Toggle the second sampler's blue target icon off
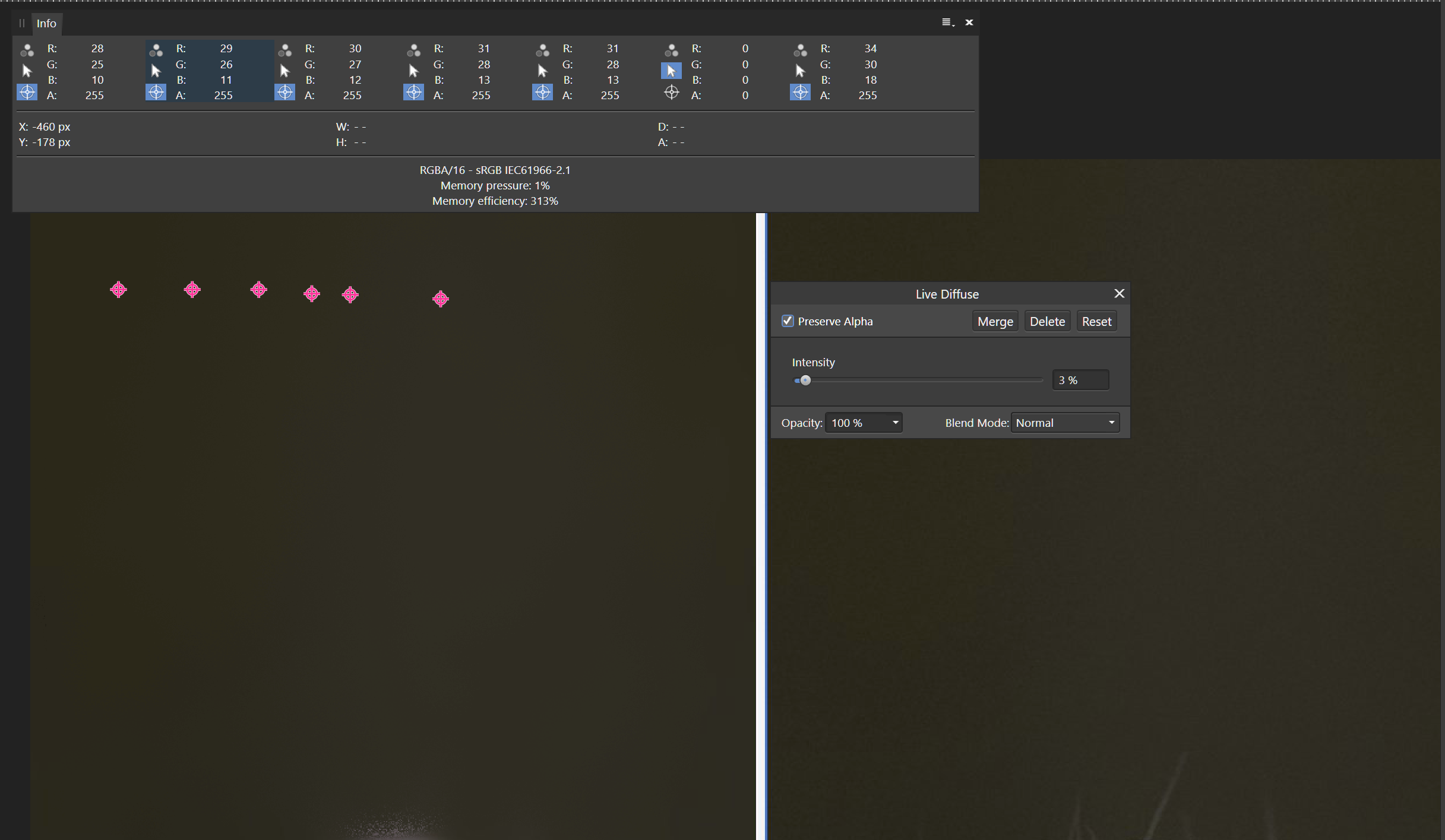The image size is (1445, 840). tap(156, 92)
